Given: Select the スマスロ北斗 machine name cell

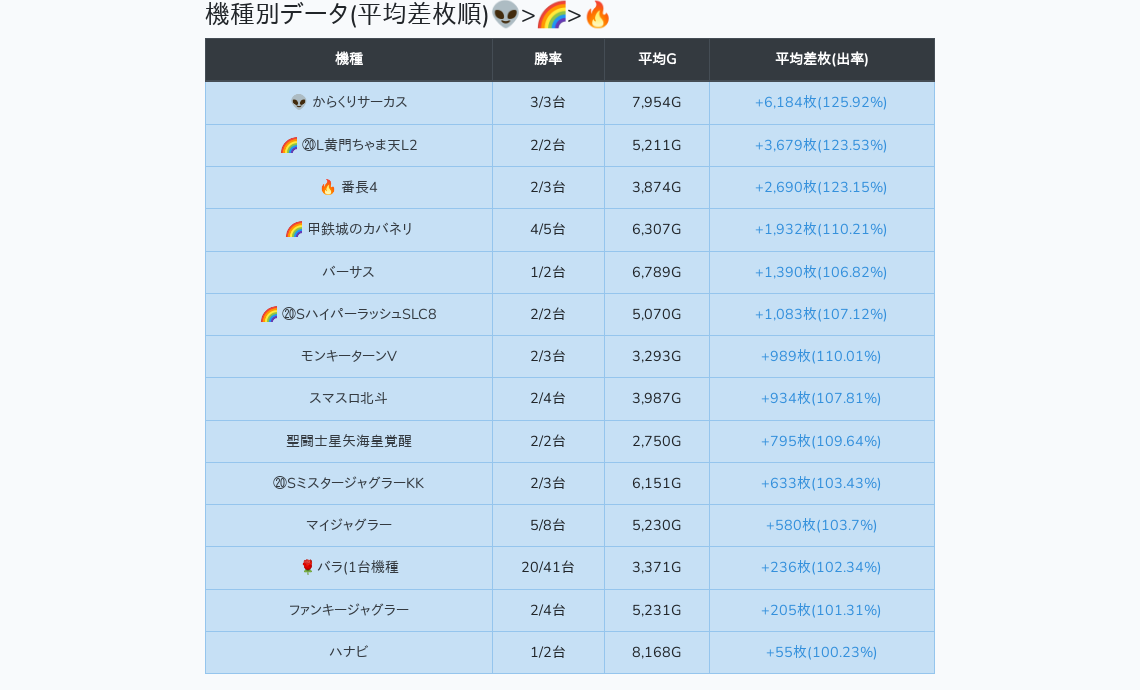Looking at the screenshot, I should click(x=348, y=398).
